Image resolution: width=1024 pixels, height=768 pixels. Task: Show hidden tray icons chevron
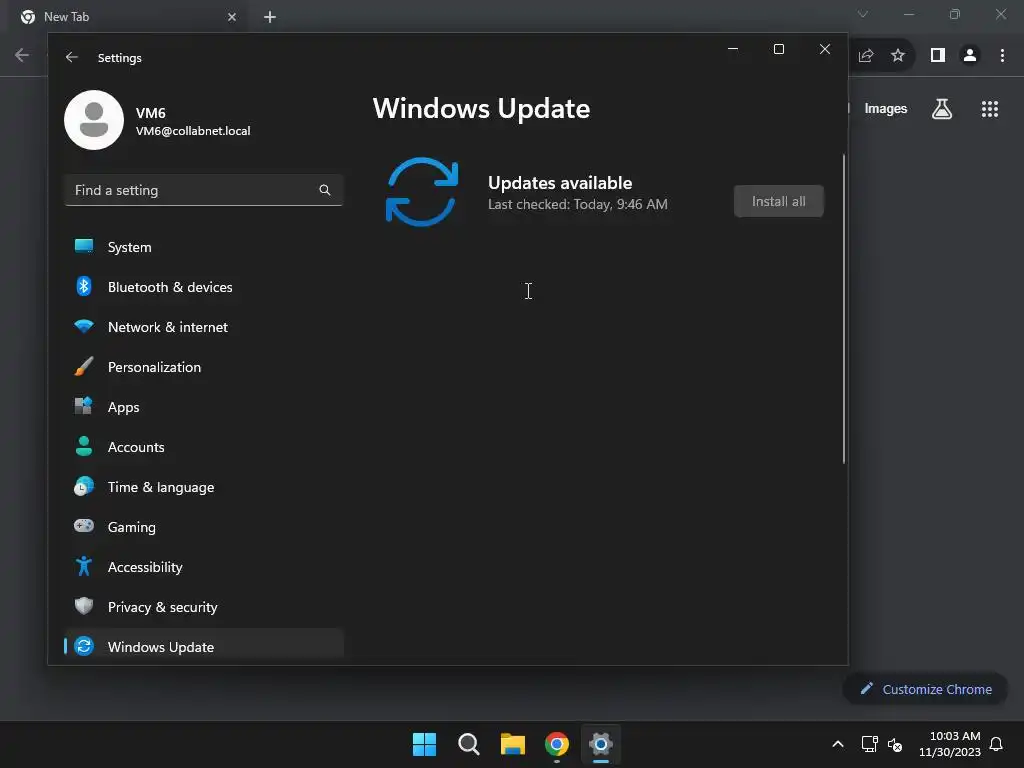(x=838, y=744)
